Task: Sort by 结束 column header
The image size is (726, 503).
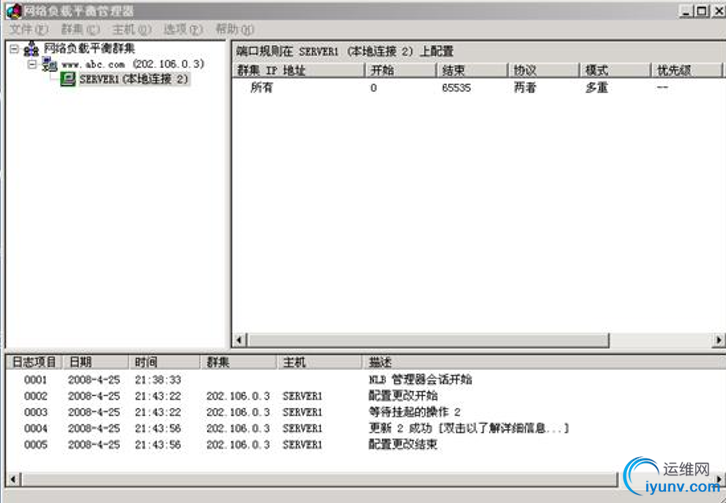Action: [472, 70]
